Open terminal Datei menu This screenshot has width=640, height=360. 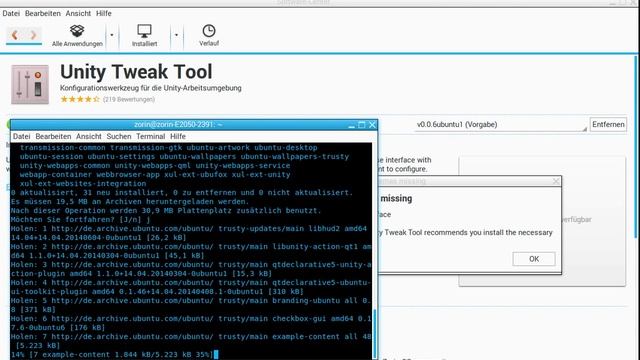[x=22, y=136]
